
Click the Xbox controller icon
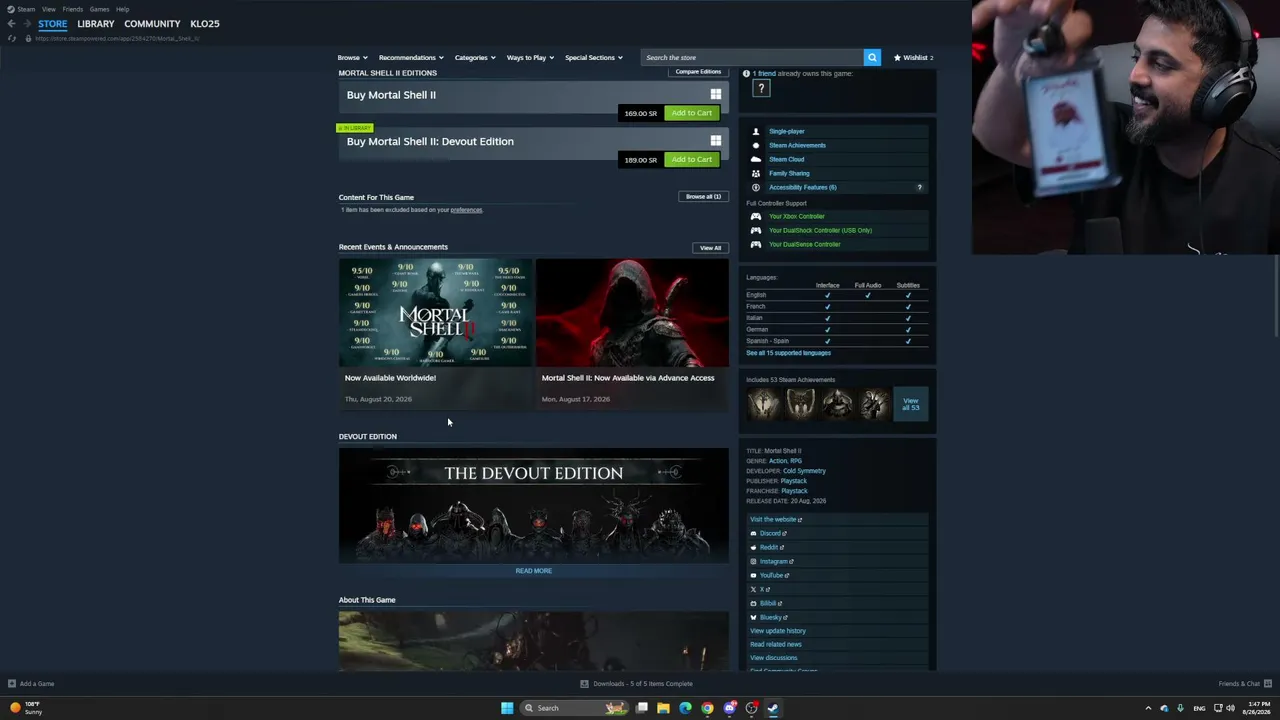click(756, 216)
